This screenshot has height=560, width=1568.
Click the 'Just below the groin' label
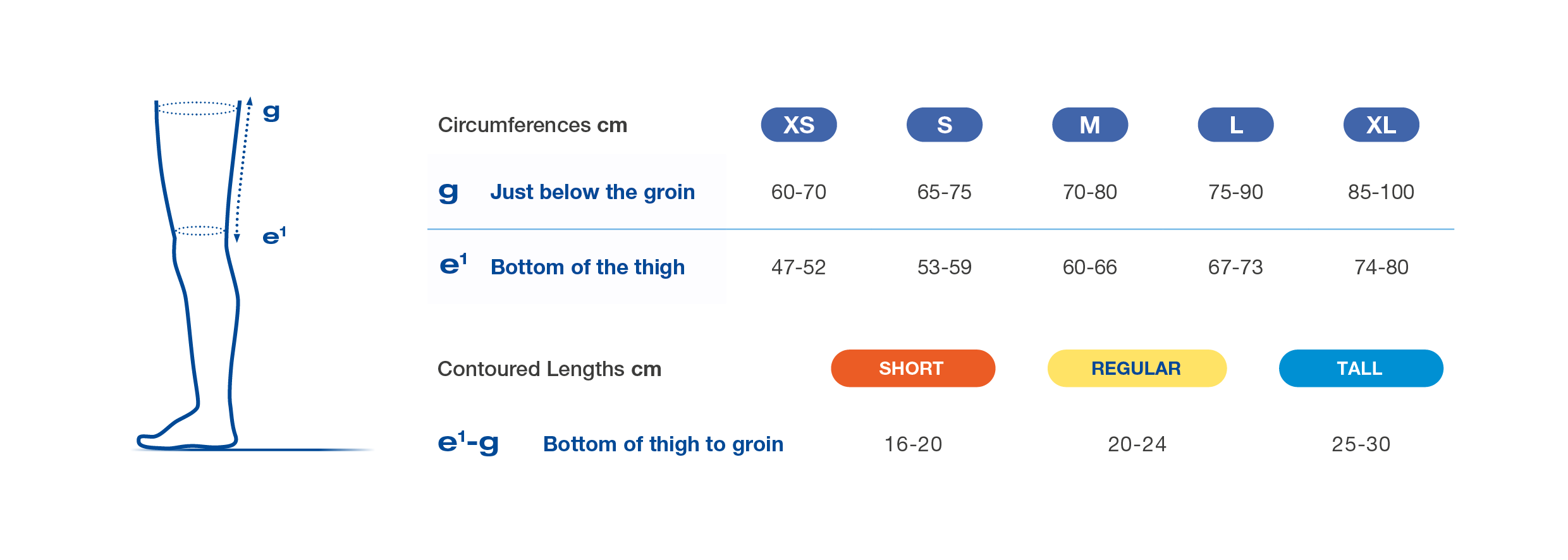click(592, 192)
